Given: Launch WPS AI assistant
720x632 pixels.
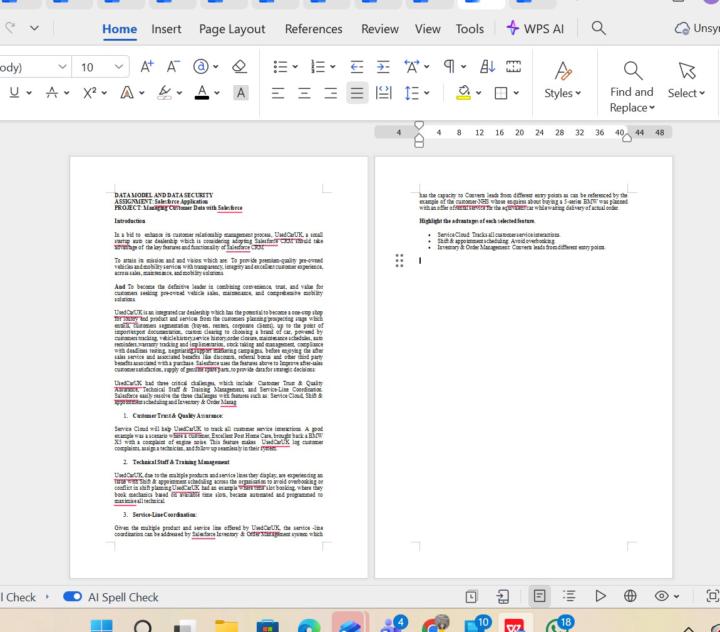Looking at the screenshot, I should pos(535,28).
